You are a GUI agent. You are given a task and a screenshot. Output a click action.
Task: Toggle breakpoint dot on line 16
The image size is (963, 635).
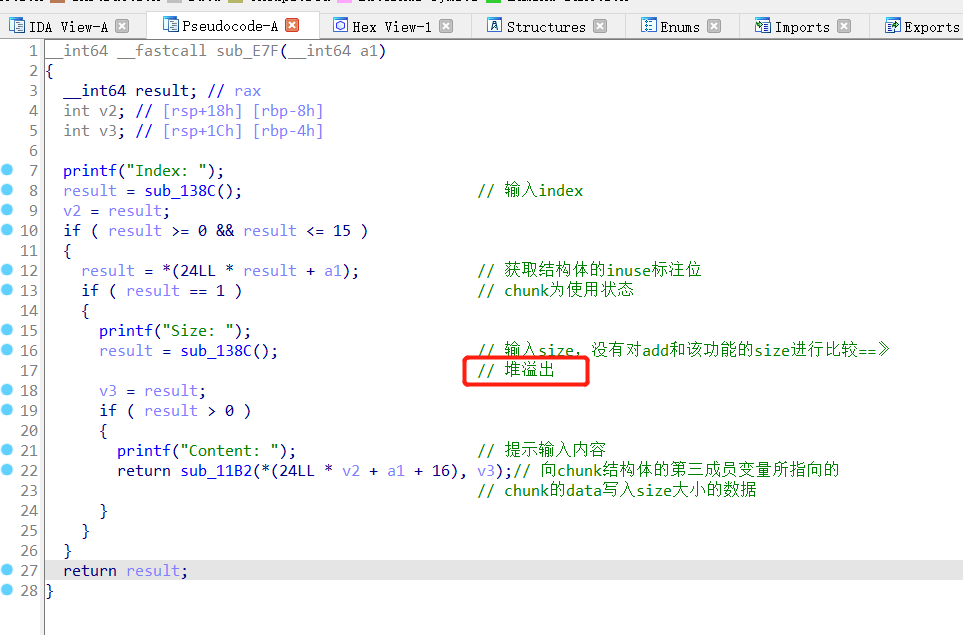(7, 349)
